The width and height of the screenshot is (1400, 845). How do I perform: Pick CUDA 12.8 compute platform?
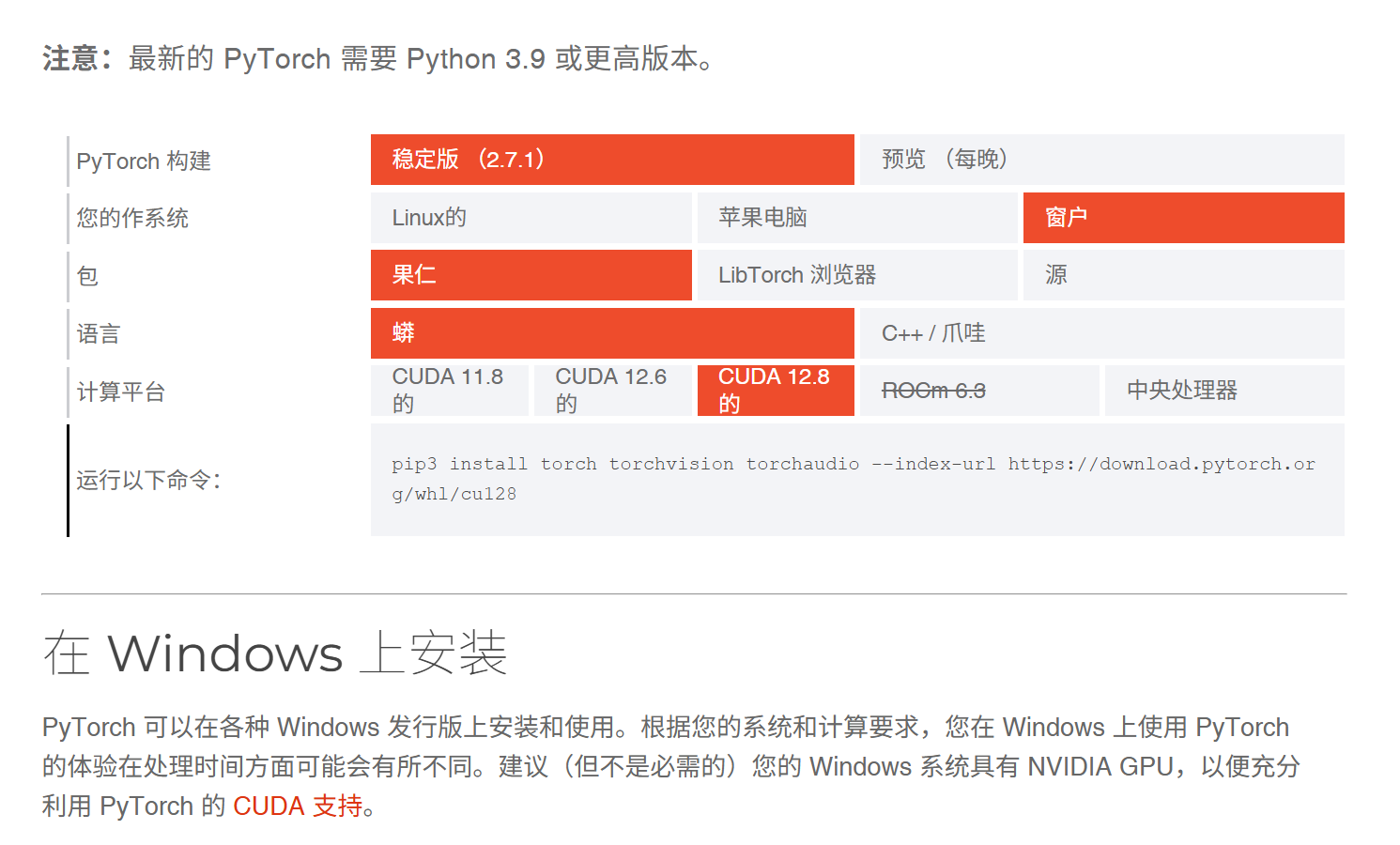click(776, 391)
